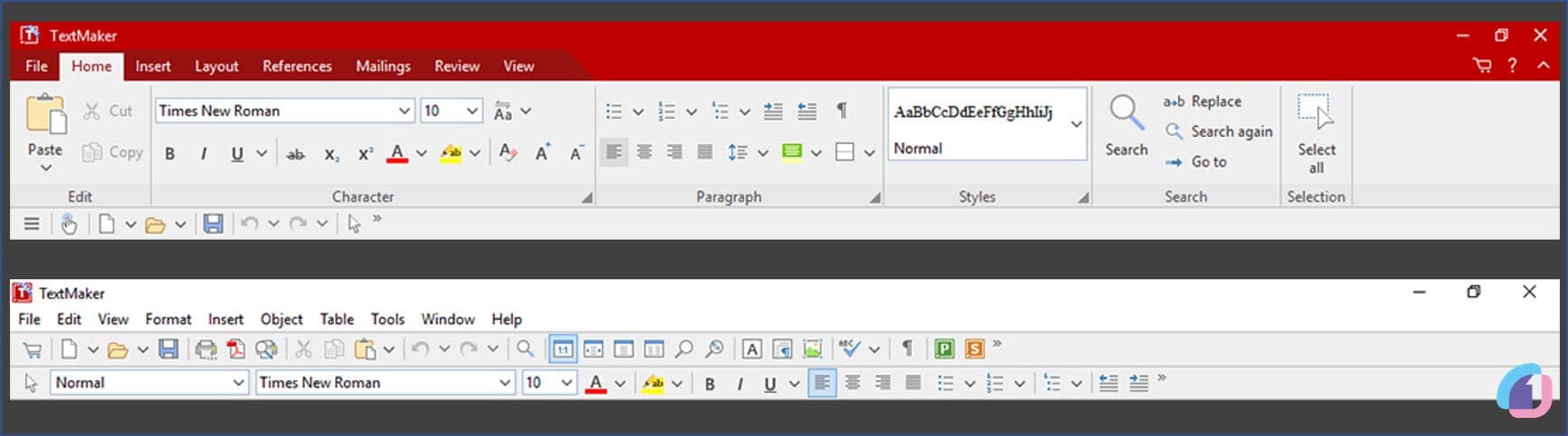
Task: Click the reset character formatting icon
Action: click(x=508, y=153)
